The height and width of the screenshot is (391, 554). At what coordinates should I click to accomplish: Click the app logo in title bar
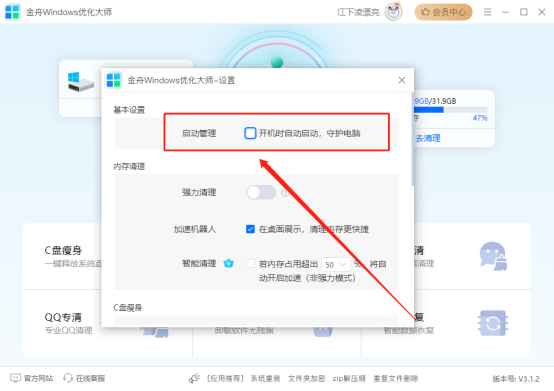(x=12, y=12)
